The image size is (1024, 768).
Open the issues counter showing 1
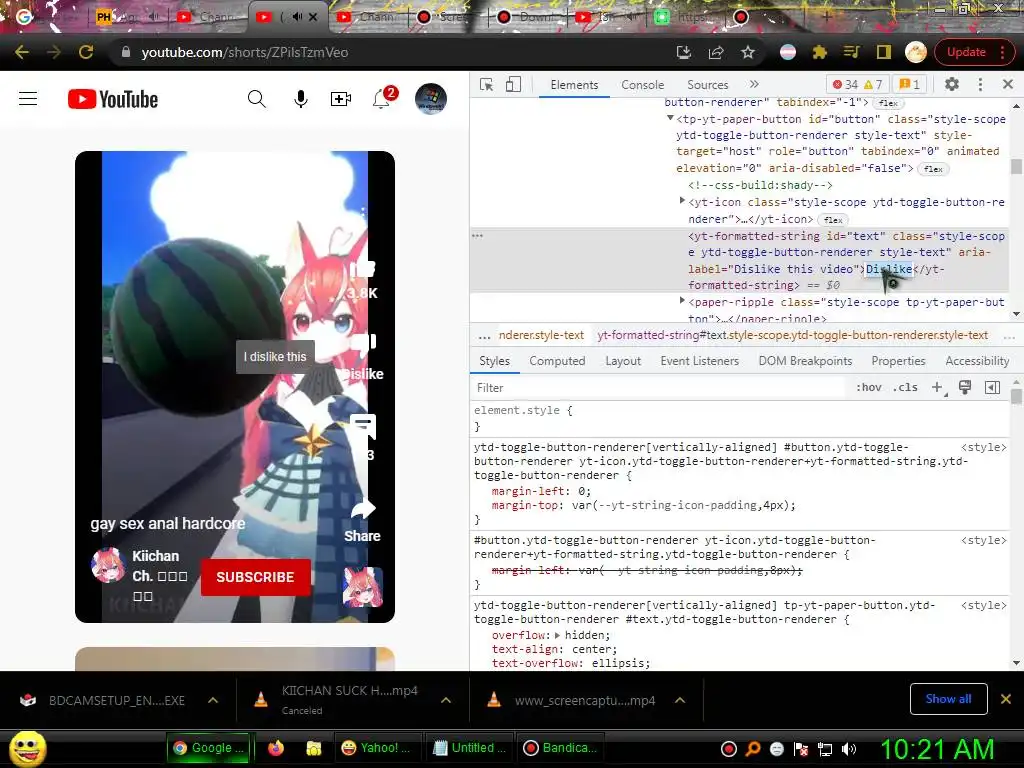(909, 84)
